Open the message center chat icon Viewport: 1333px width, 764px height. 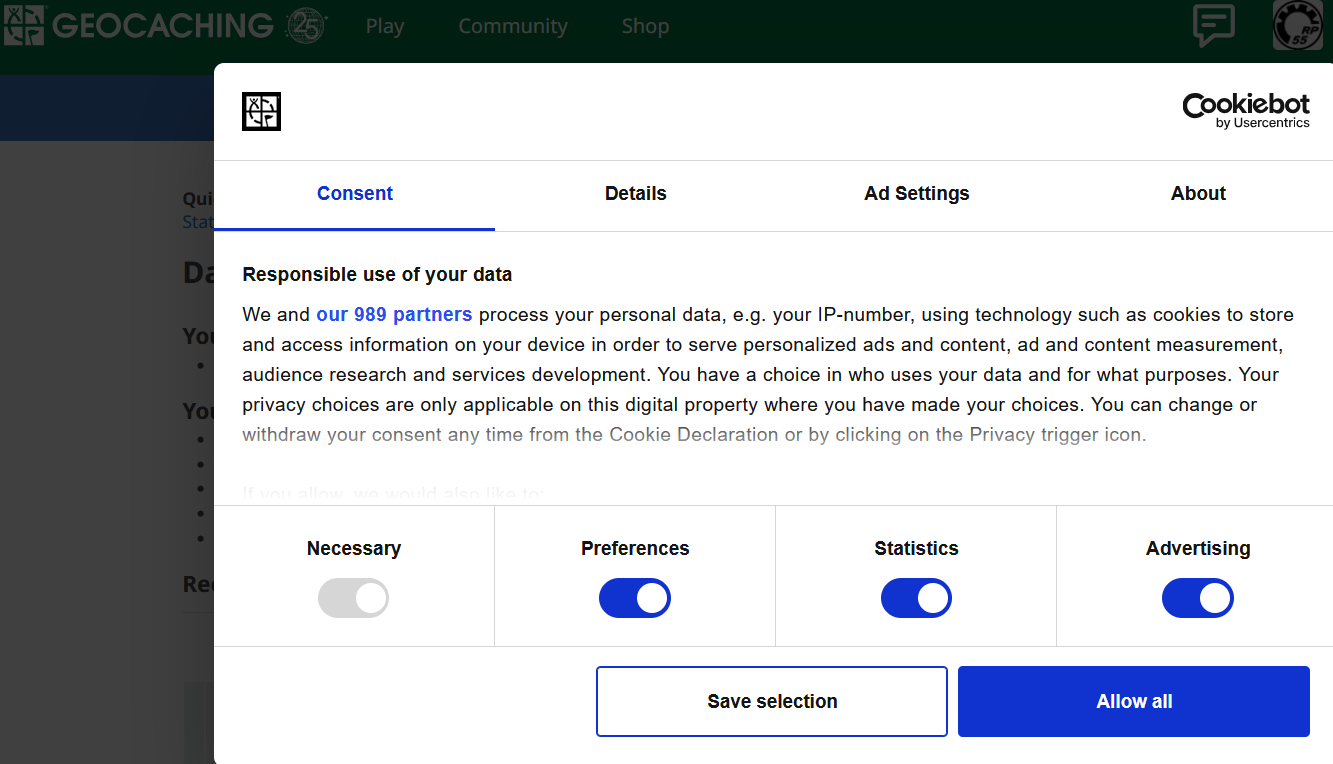pyautogui.click(x=1213, y=25)
